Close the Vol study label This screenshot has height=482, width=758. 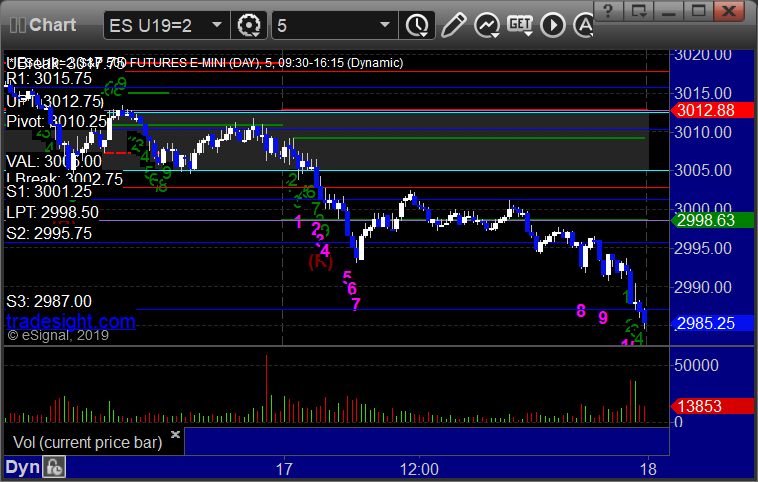click(175, 434)
